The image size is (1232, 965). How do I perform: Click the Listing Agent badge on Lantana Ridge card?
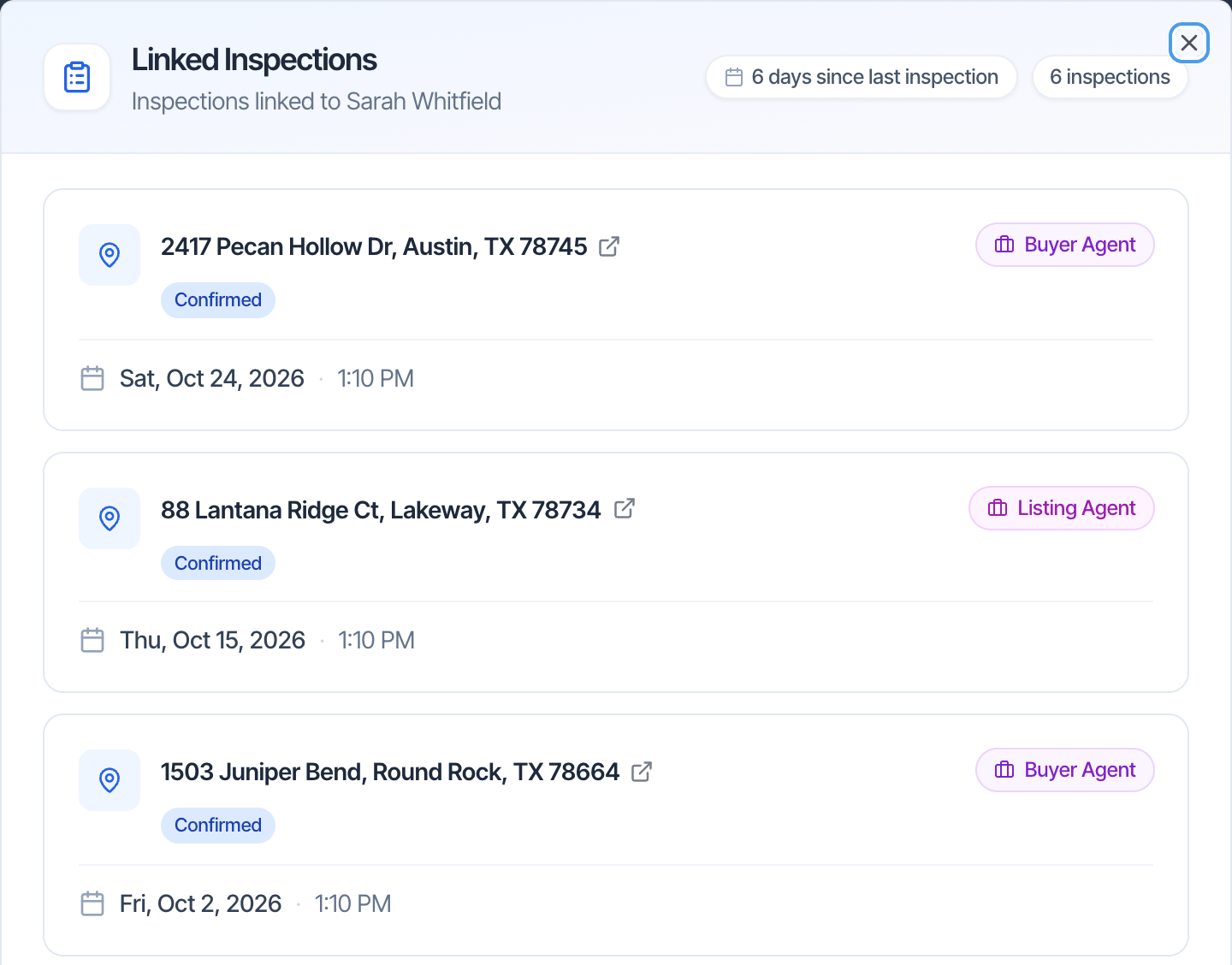tap(1062, 508)
